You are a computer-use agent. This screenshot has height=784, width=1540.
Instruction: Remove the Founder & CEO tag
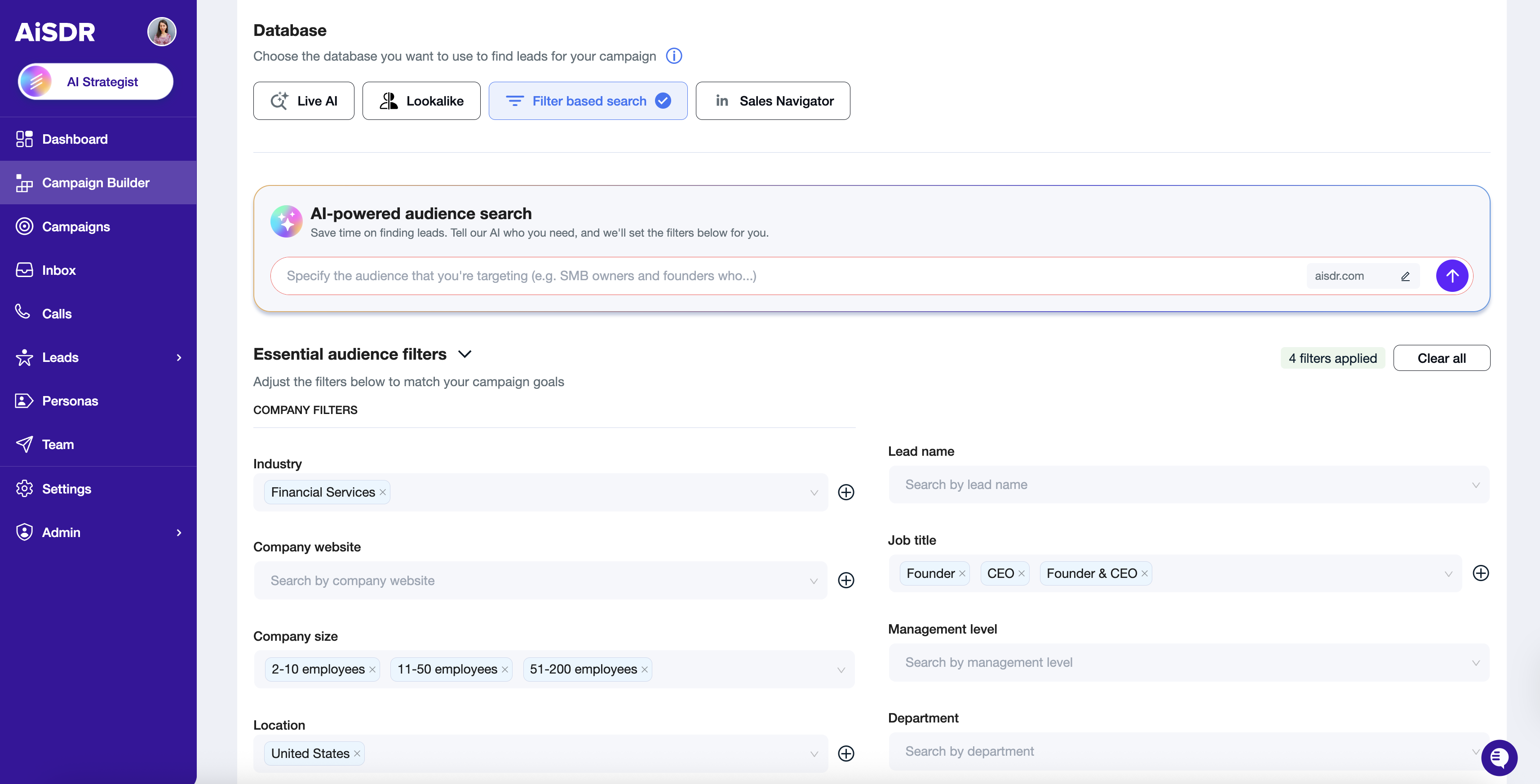pyautogui.click(x=1144, y=573)
